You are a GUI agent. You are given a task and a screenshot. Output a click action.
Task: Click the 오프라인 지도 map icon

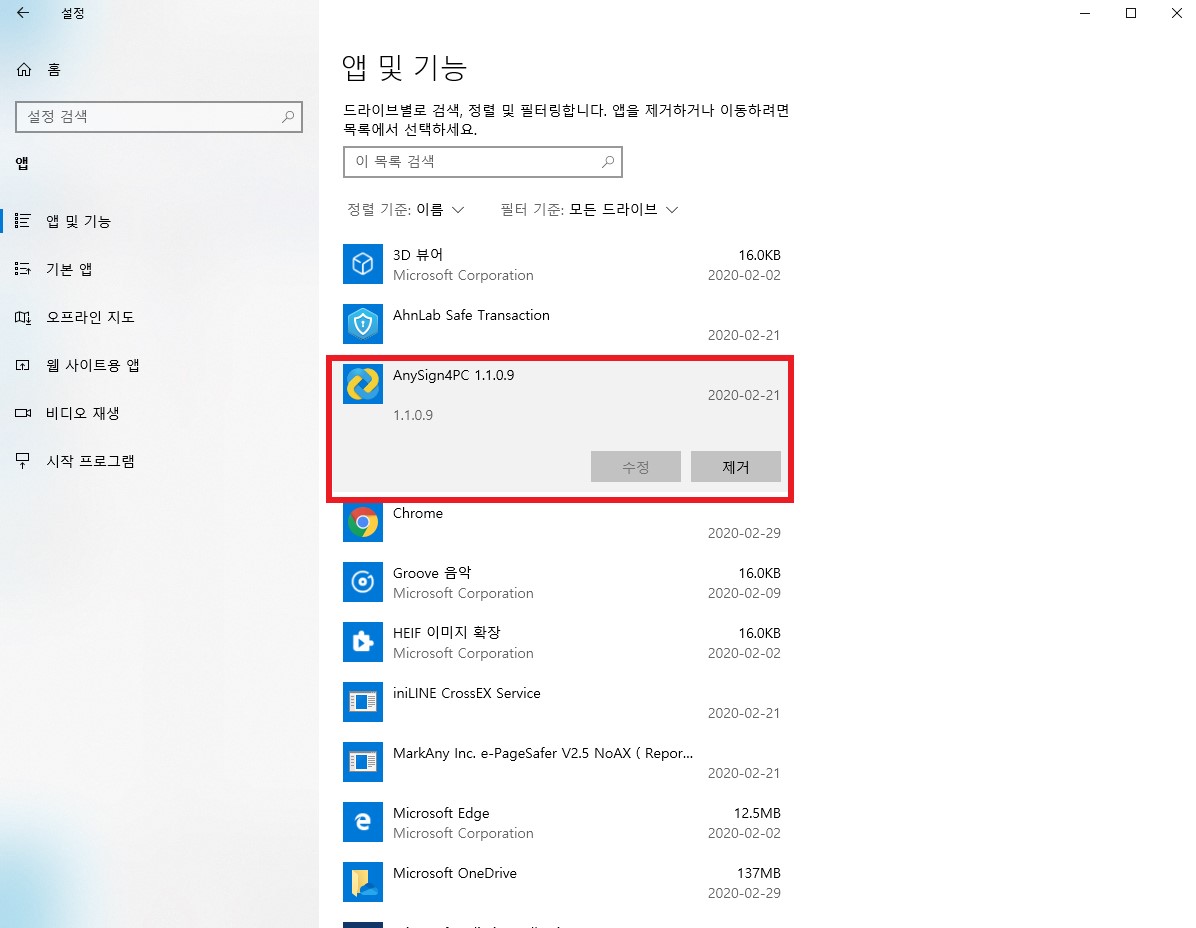point(23,316)
